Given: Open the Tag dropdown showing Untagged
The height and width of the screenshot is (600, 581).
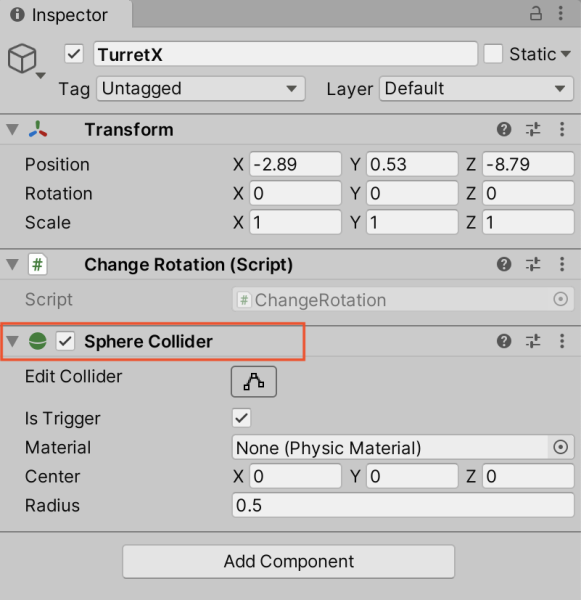Looking at the screenshot, I should coord(201,89).
